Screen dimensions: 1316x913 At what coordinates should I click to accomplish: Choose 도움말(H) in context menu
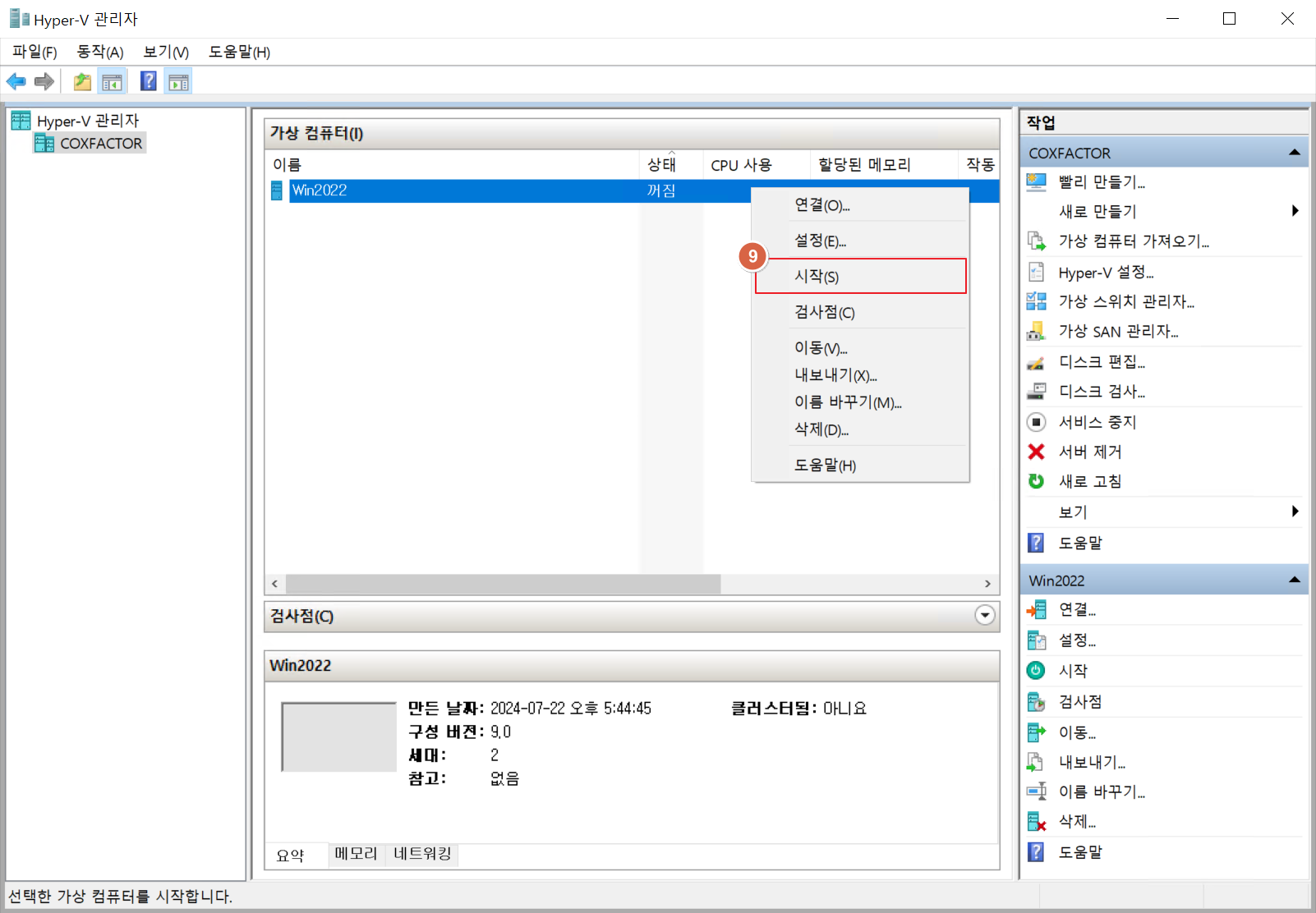point(860,466)
